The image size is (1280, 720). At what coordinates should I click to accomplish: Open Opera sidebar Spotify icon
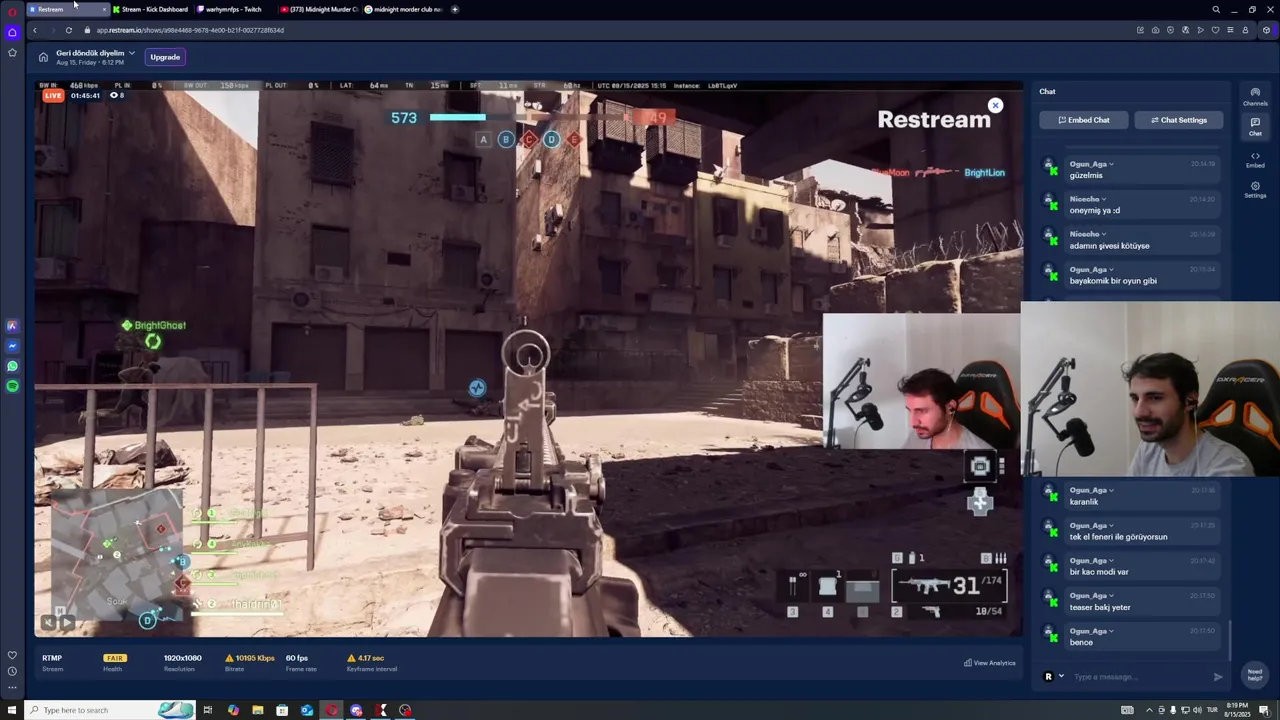(x=12, y=386)
